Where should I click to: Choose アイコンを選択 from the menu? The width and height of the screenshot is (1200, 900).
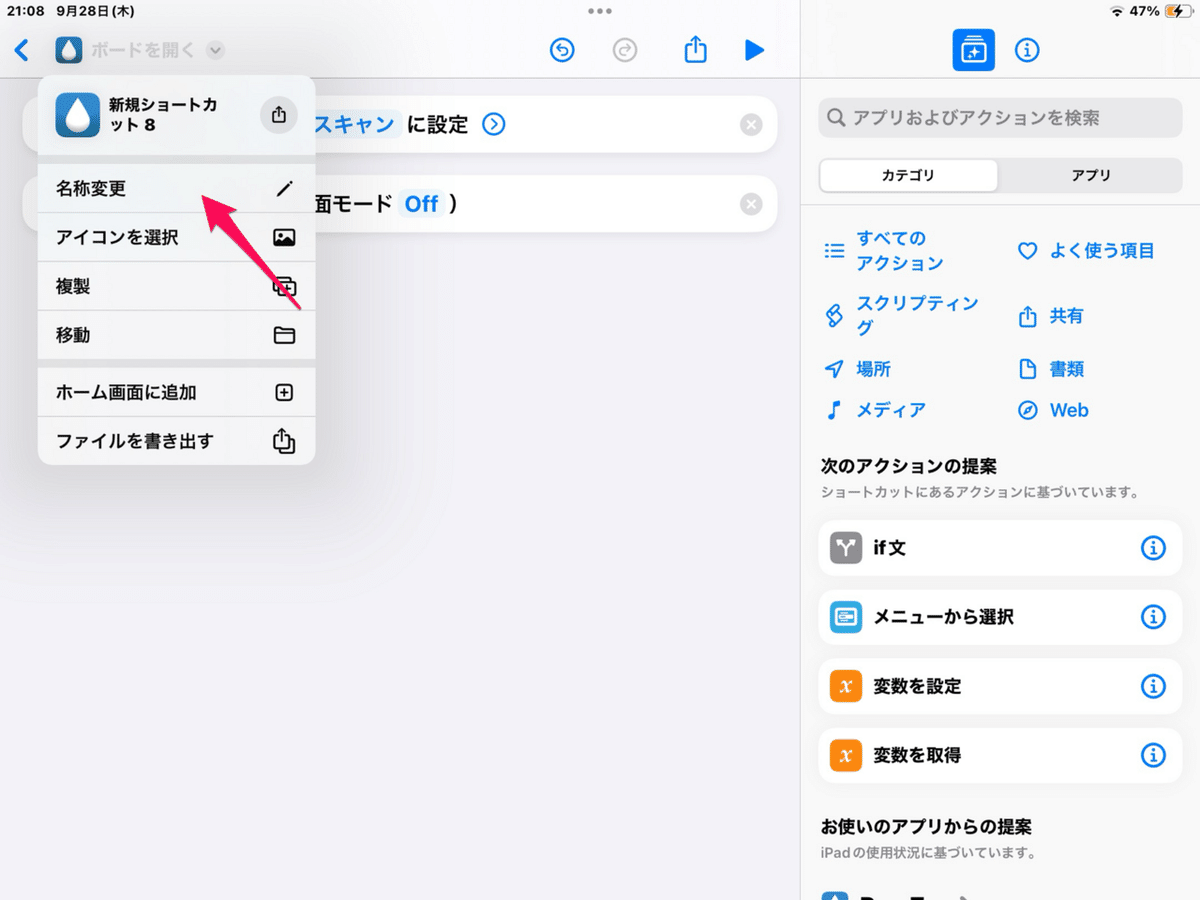point(176,238)
